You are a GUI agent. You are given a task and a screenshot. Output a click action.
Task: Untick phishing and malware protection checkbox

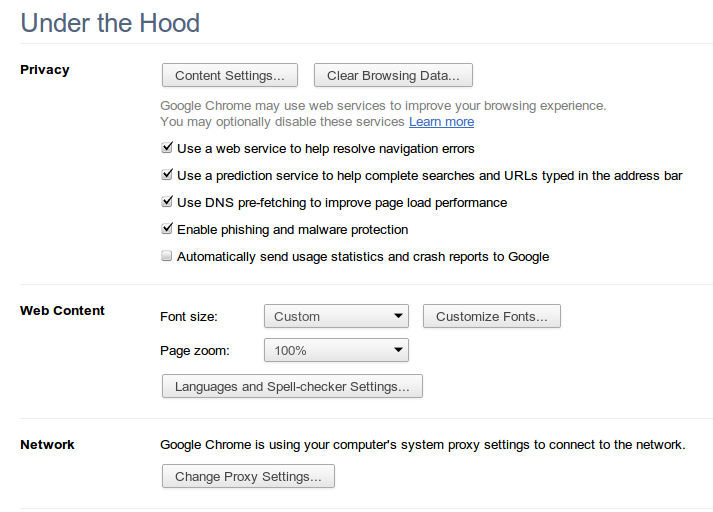(167, 229)
